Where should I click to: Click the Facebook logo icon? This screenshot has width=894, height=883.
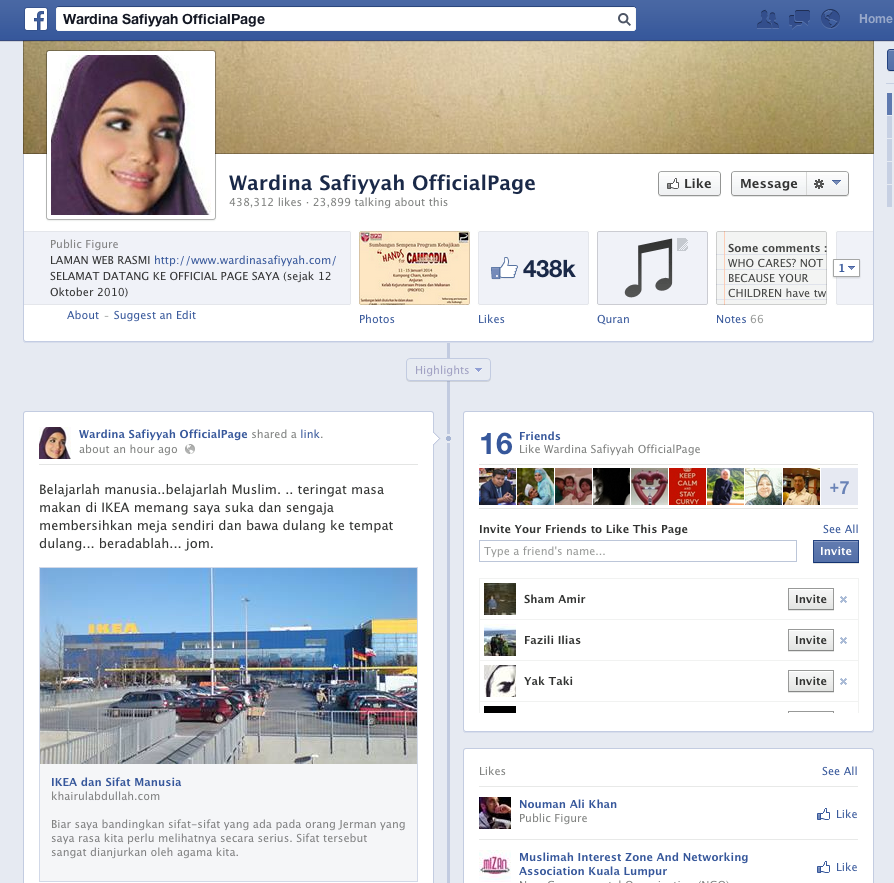click(36, 19)
